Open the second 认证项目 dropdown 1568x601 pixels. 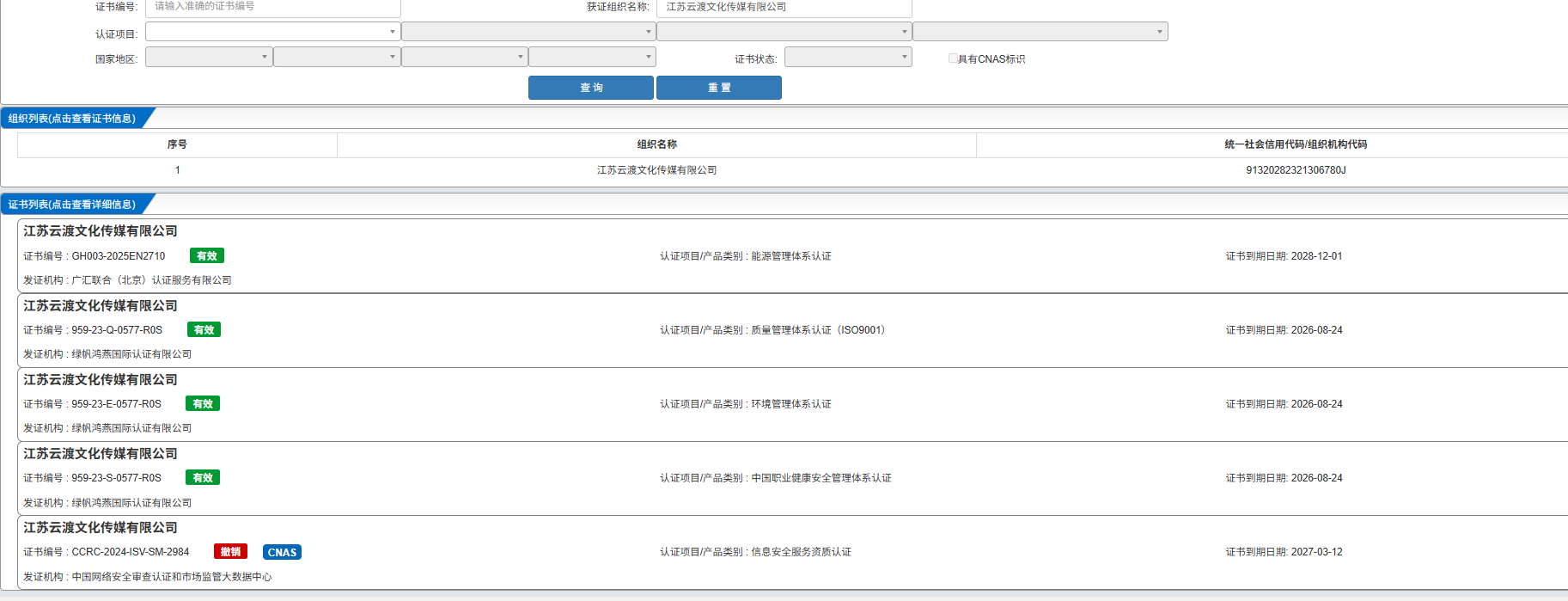click(528, 32)
